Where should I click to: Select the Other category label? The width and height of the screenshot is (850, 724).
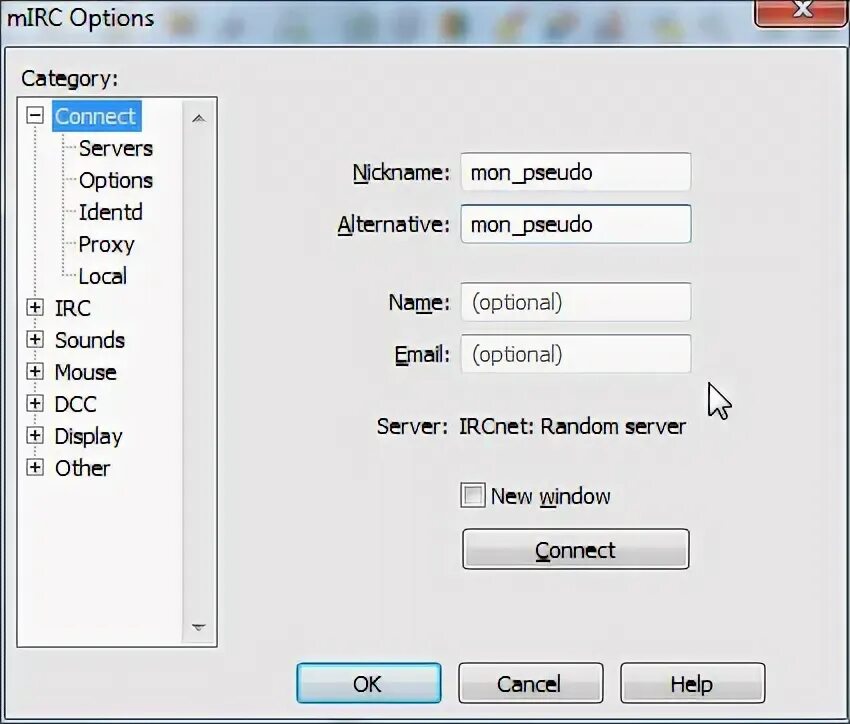(x=82, y=468)
